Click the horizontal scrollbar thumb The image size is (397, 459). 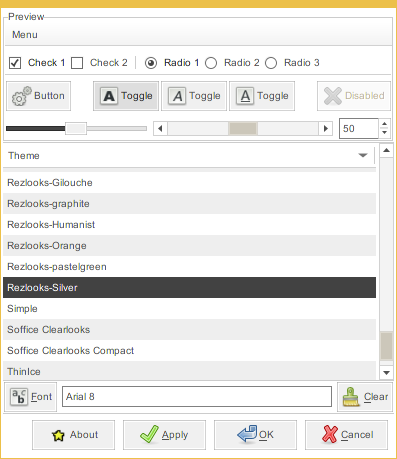click(x=243, y=129)
